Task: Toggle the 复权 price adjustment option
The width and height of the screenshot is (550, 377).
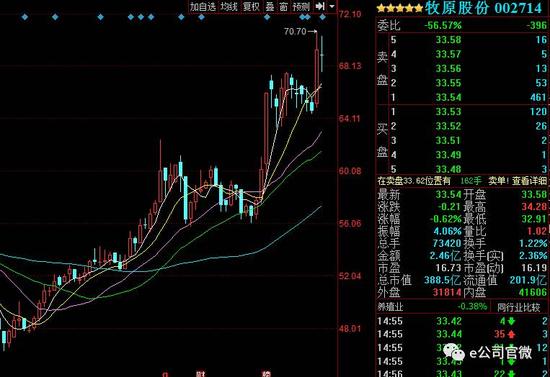Action: click(251, 6)
